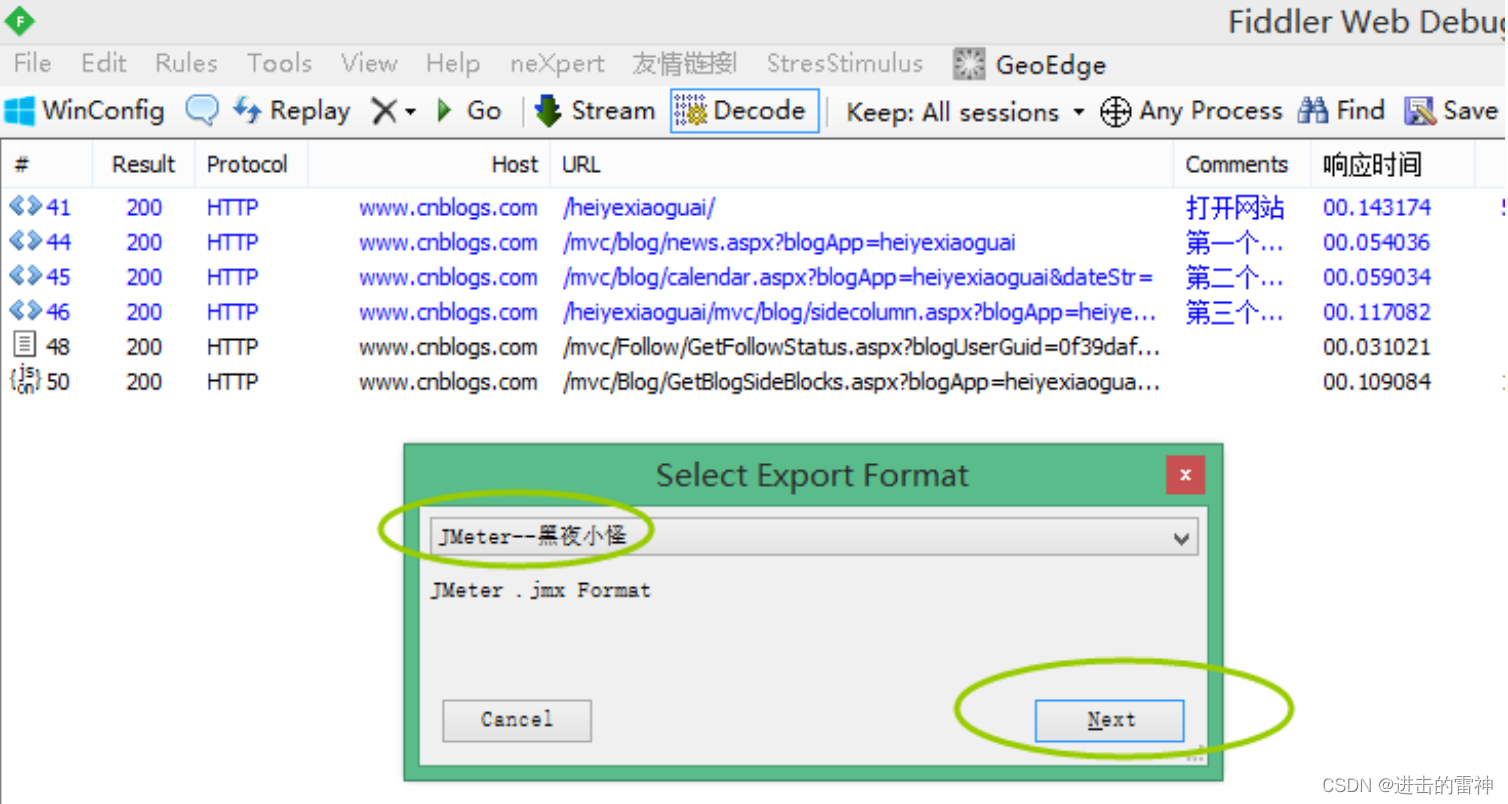Open the File menu
The image size is (1508, 804).
tap(32, 64)
